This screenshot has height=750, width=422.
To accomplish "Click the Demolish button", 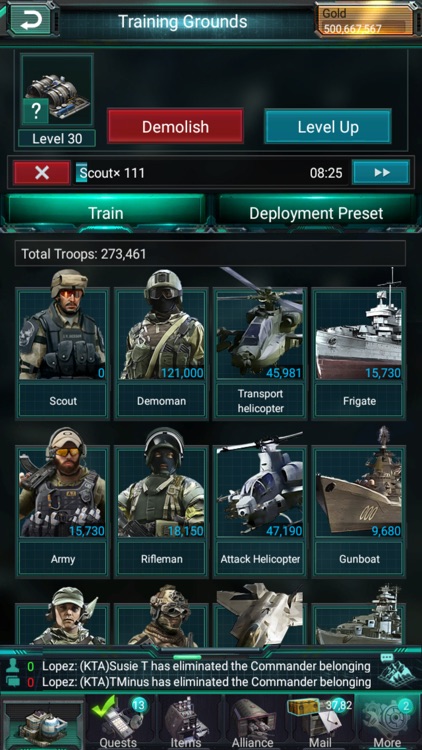I will [x=175, y=126].
